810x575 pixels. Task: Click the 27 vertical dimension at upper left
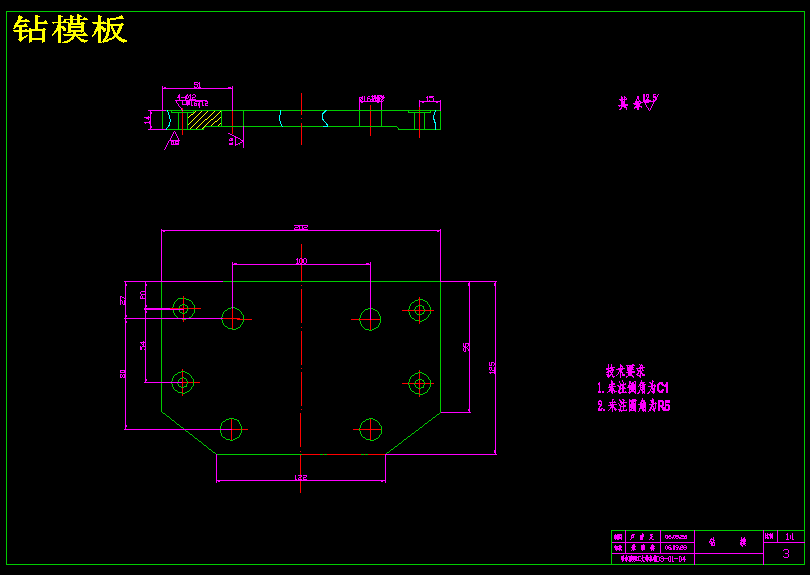(122, 300)
